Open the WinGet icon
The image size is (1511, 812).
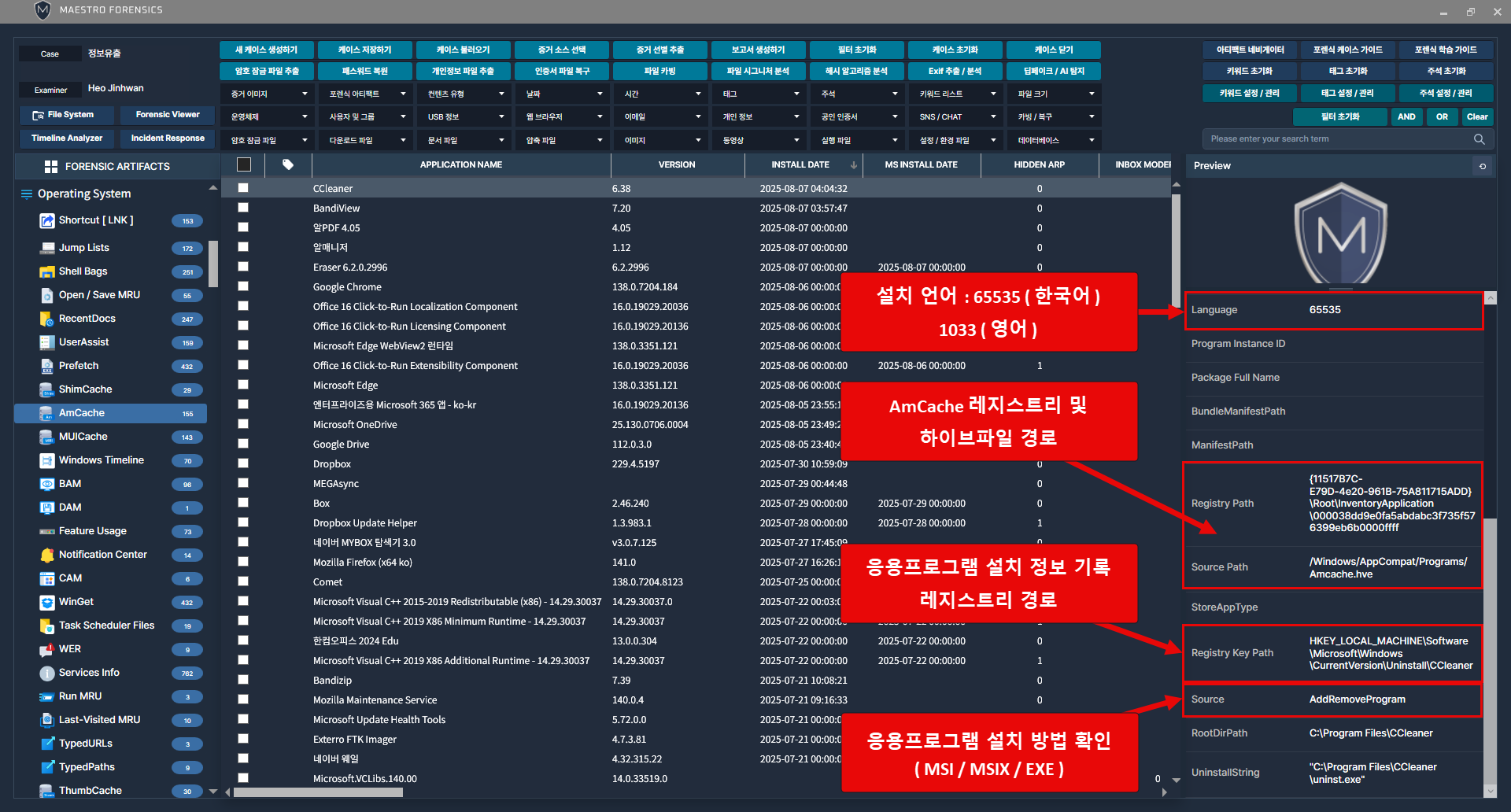46,602
